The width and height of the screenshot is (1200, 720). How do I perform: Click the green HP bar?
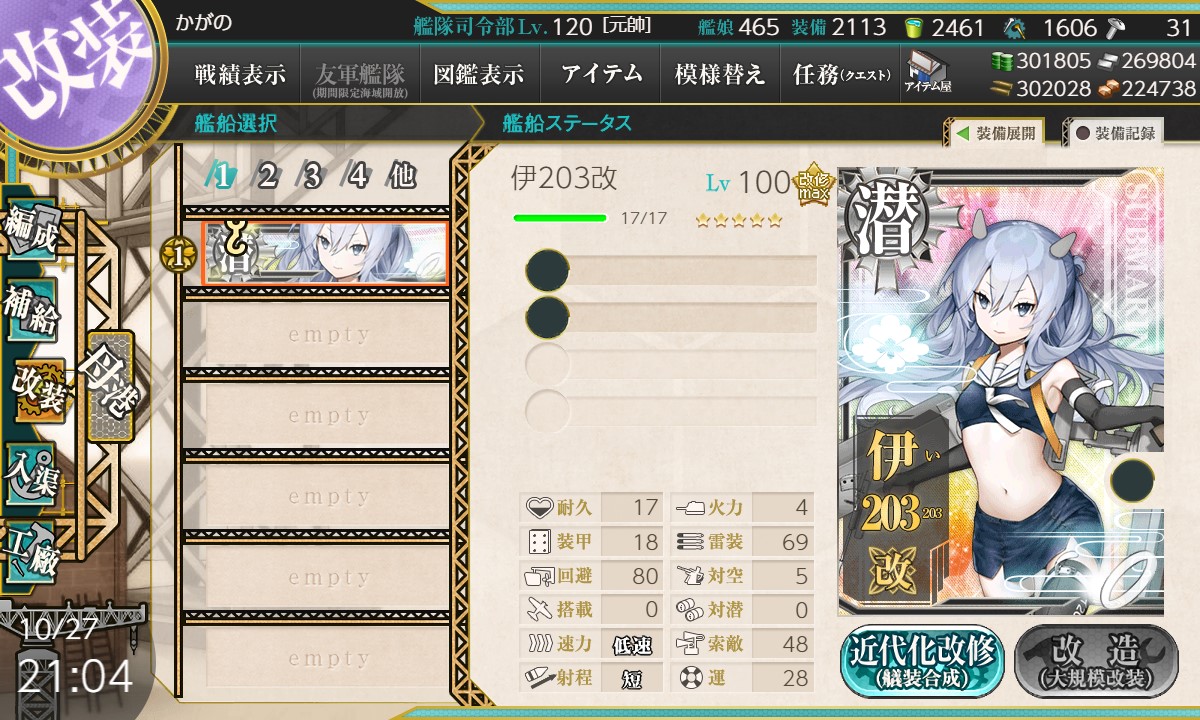pos(560,217)
